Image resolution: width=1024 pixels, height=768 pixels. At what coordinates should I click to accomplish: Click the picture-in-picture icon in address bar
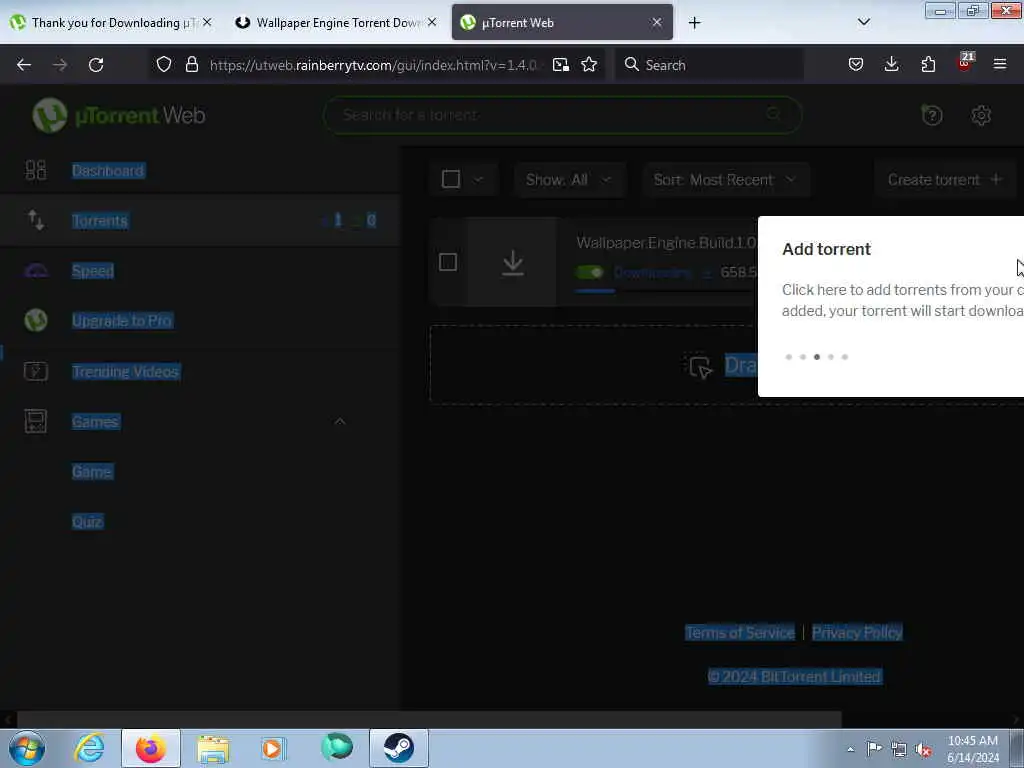tap(560, 65)
